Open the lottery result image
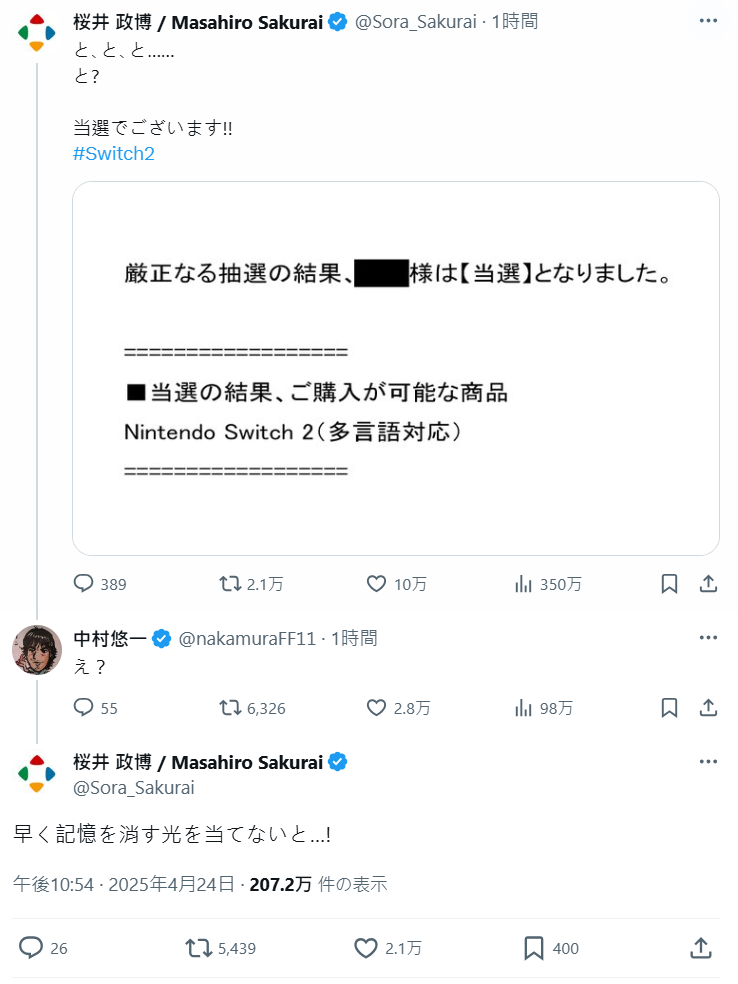This screenshot has width=738, height=984. [x=395, y=368]
